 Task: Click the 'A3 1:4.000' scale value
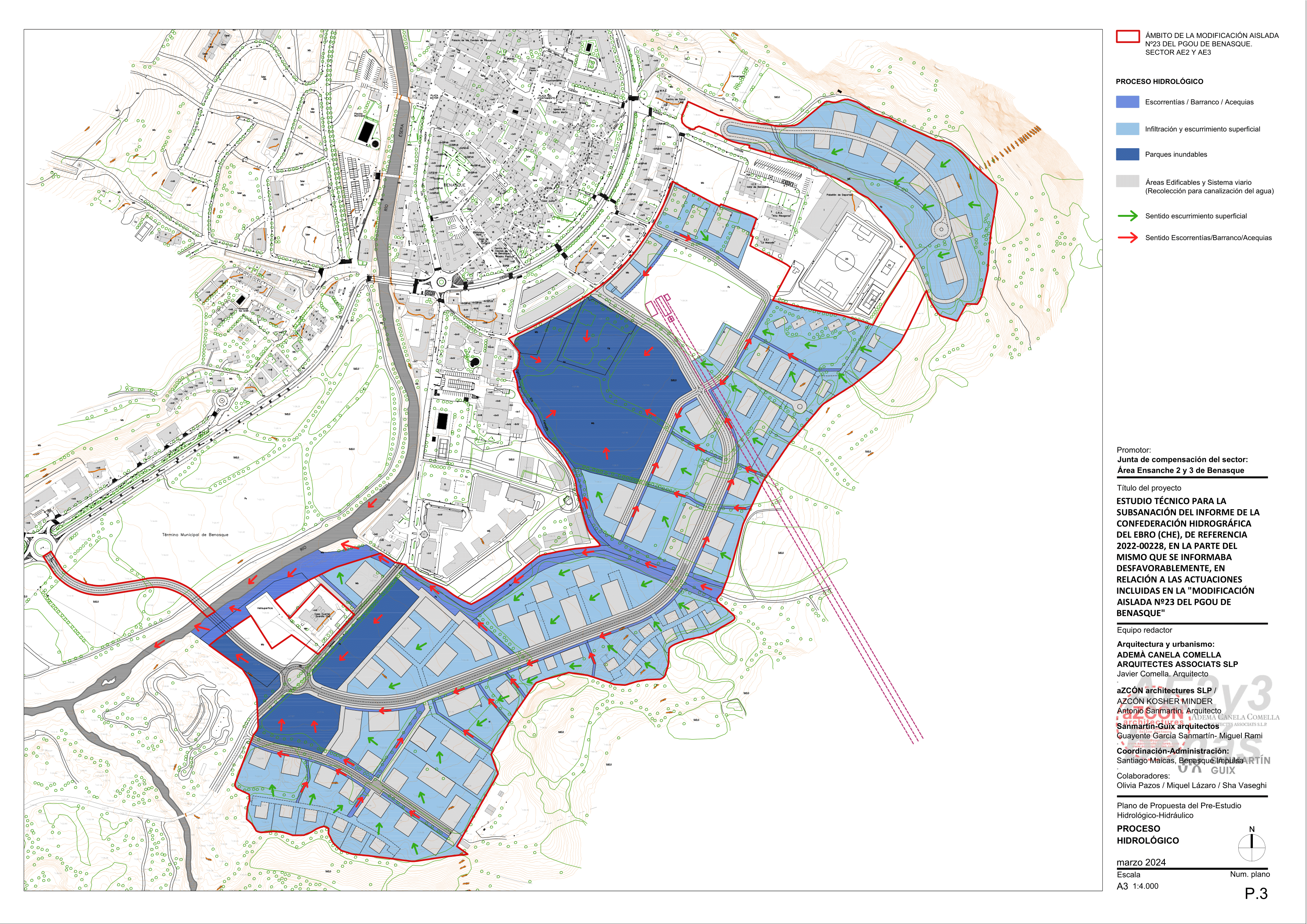click(x=1138, y=886)
